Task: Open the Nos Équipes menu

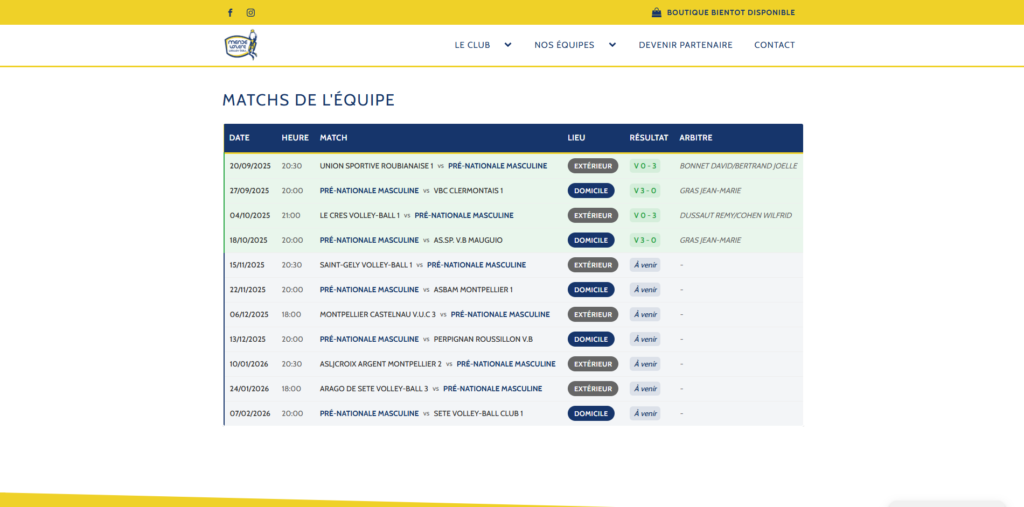Action: point(564,45)
